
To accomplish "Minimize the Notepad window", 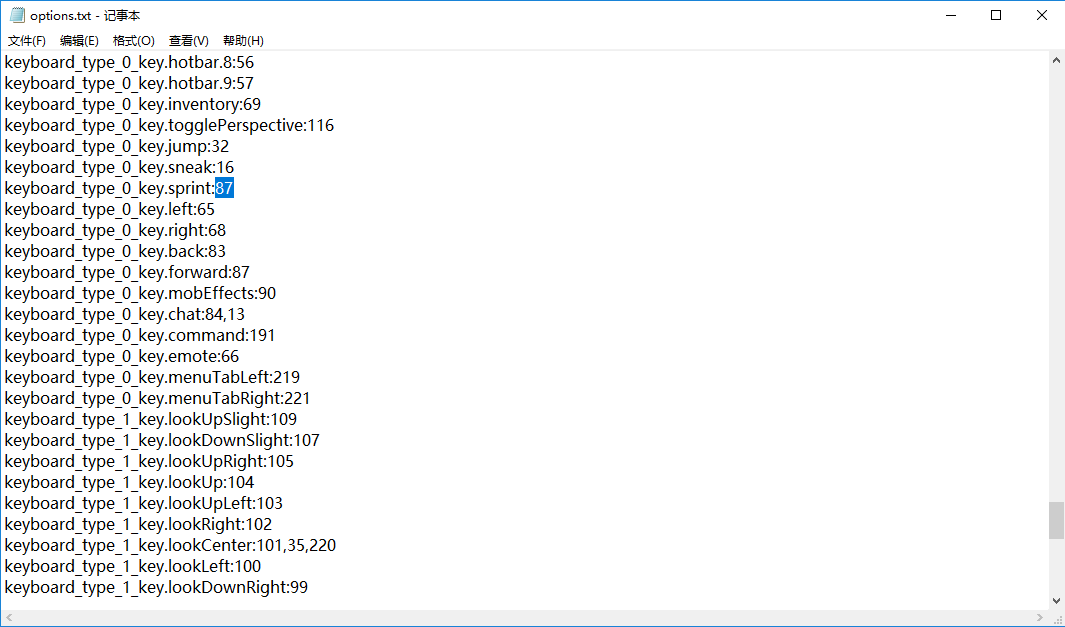I will tap(951, 15).
